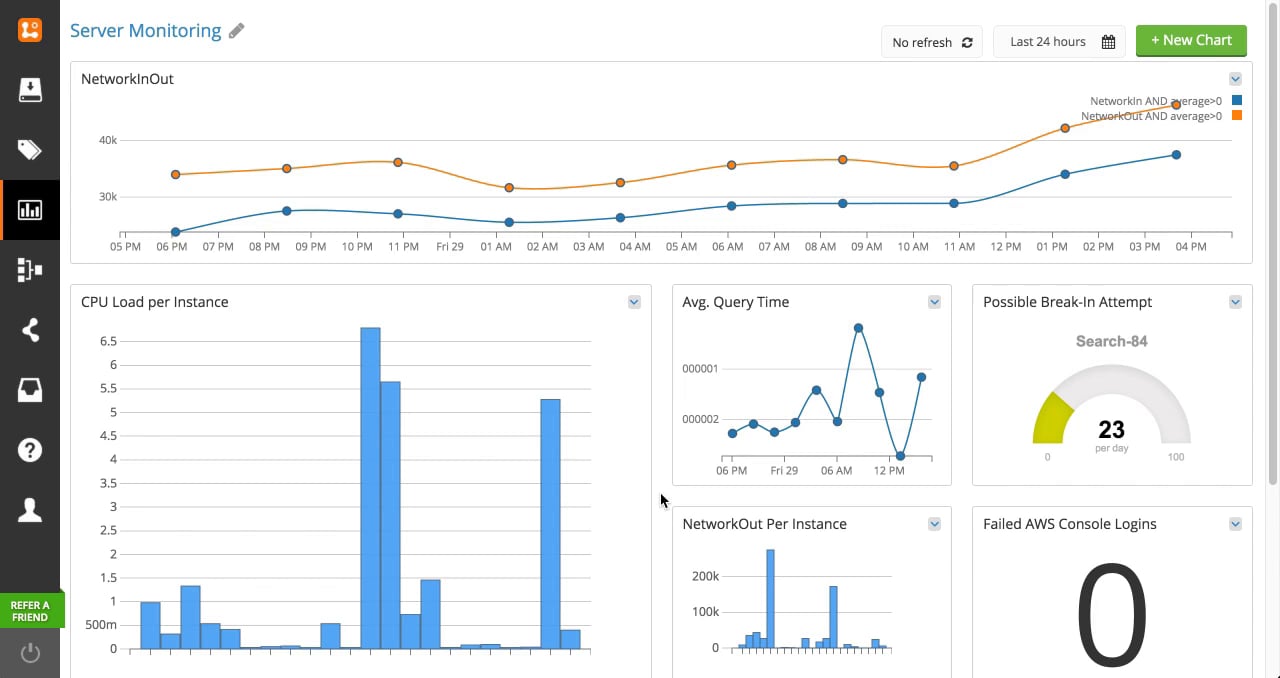Open the source setup download icon
Viewport: 1280px width, 678px height.
coord(30,90)
